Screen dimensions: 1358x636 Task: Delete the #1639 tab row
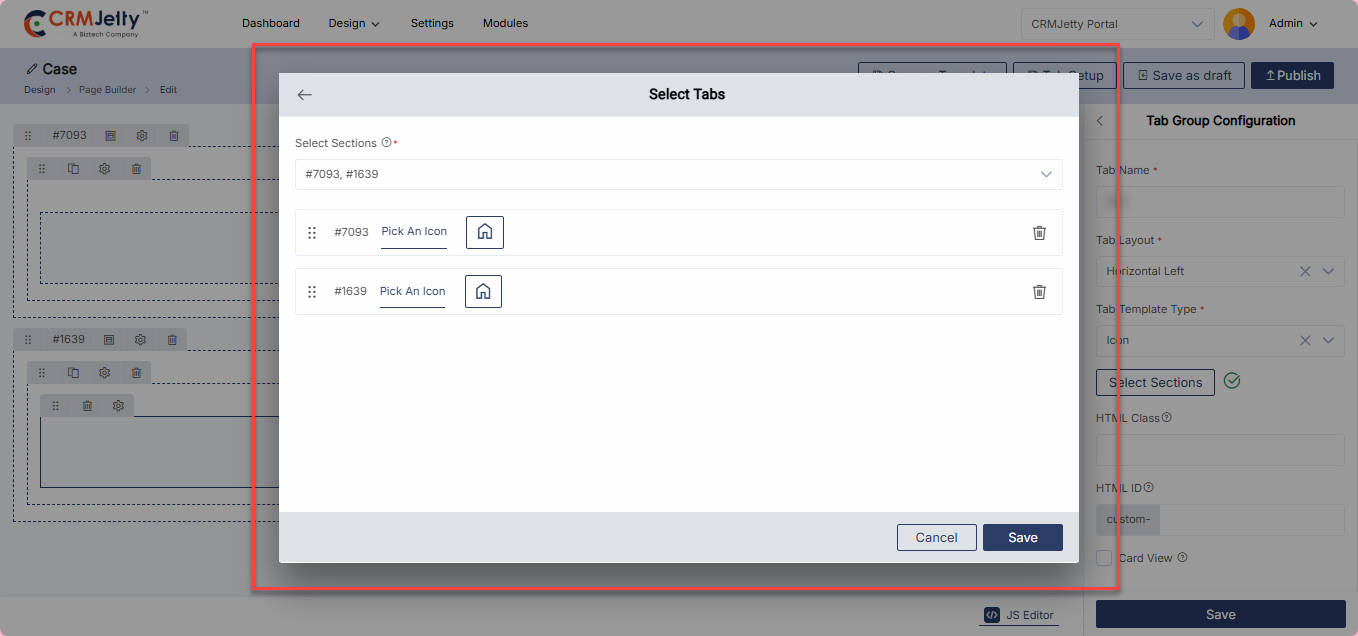pos(1039,292)
